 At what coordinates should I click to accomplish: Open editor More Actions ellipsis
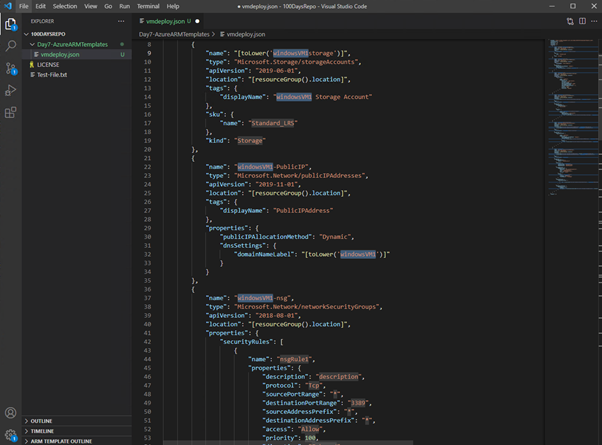pyautogui.click(x=595, y=20)
